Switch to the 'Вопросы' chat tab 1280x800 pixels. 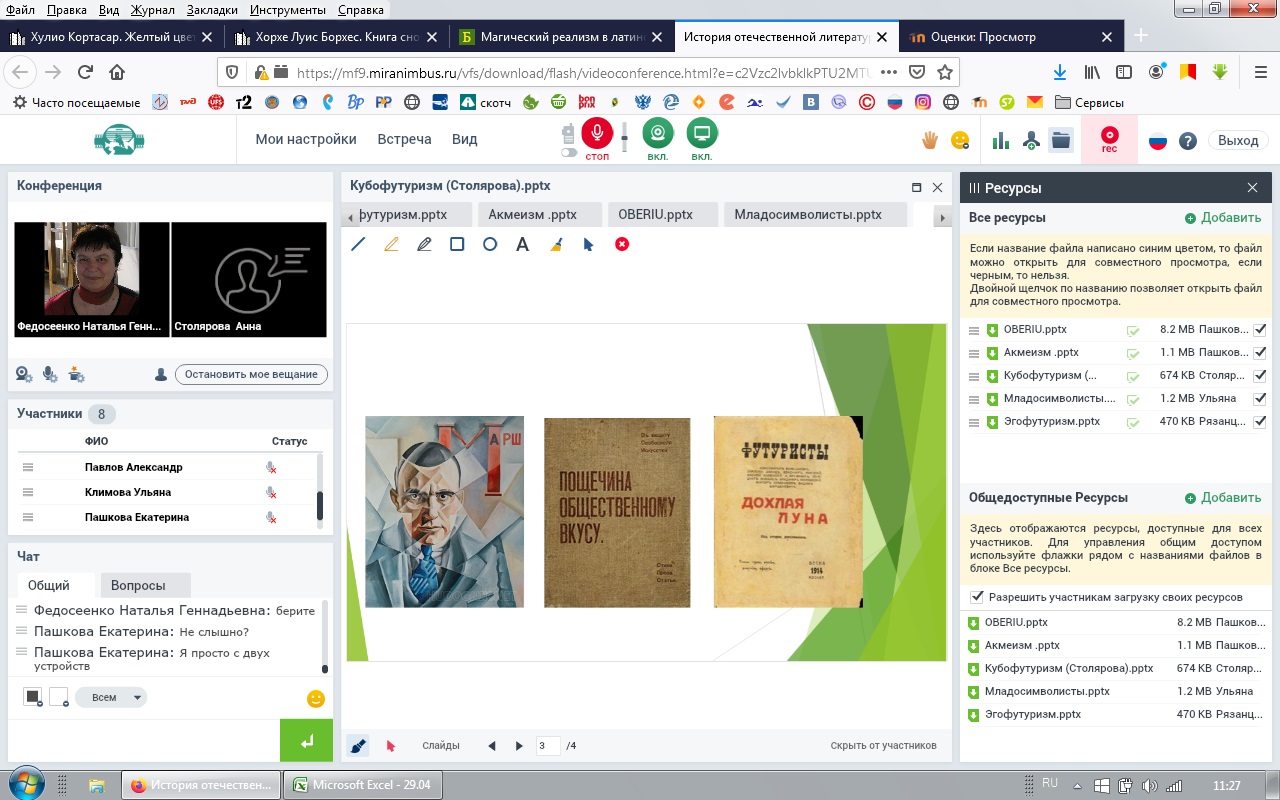pyautogui.click(x=138, y=586)
